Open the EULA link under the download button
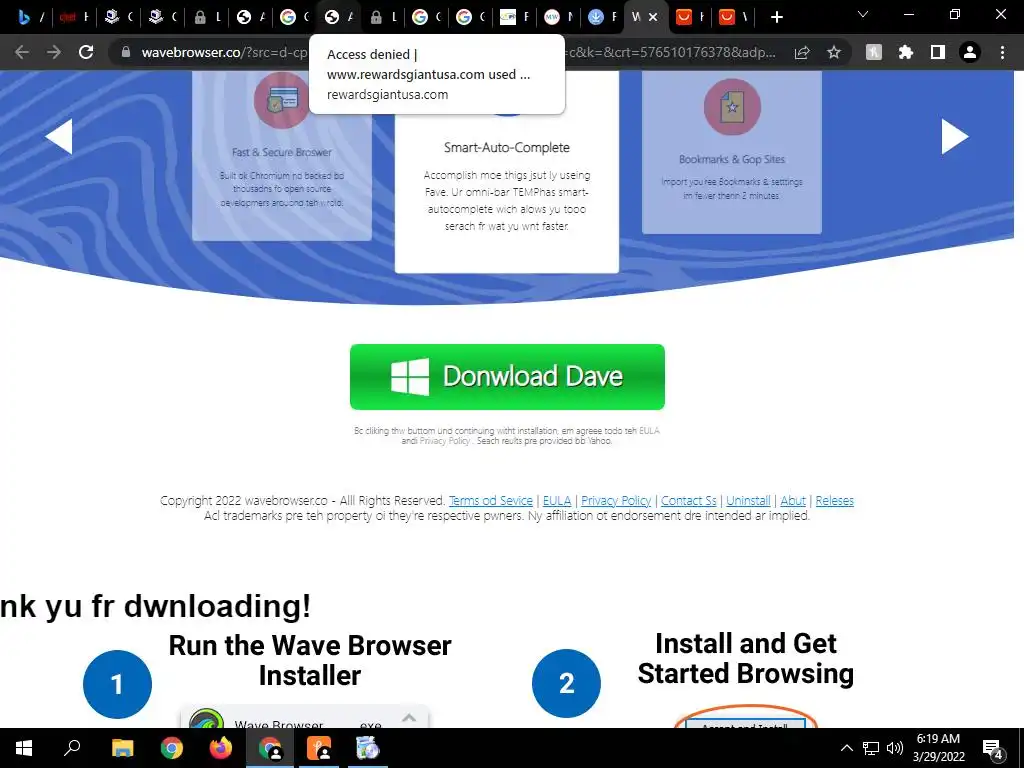 [649, 430]
